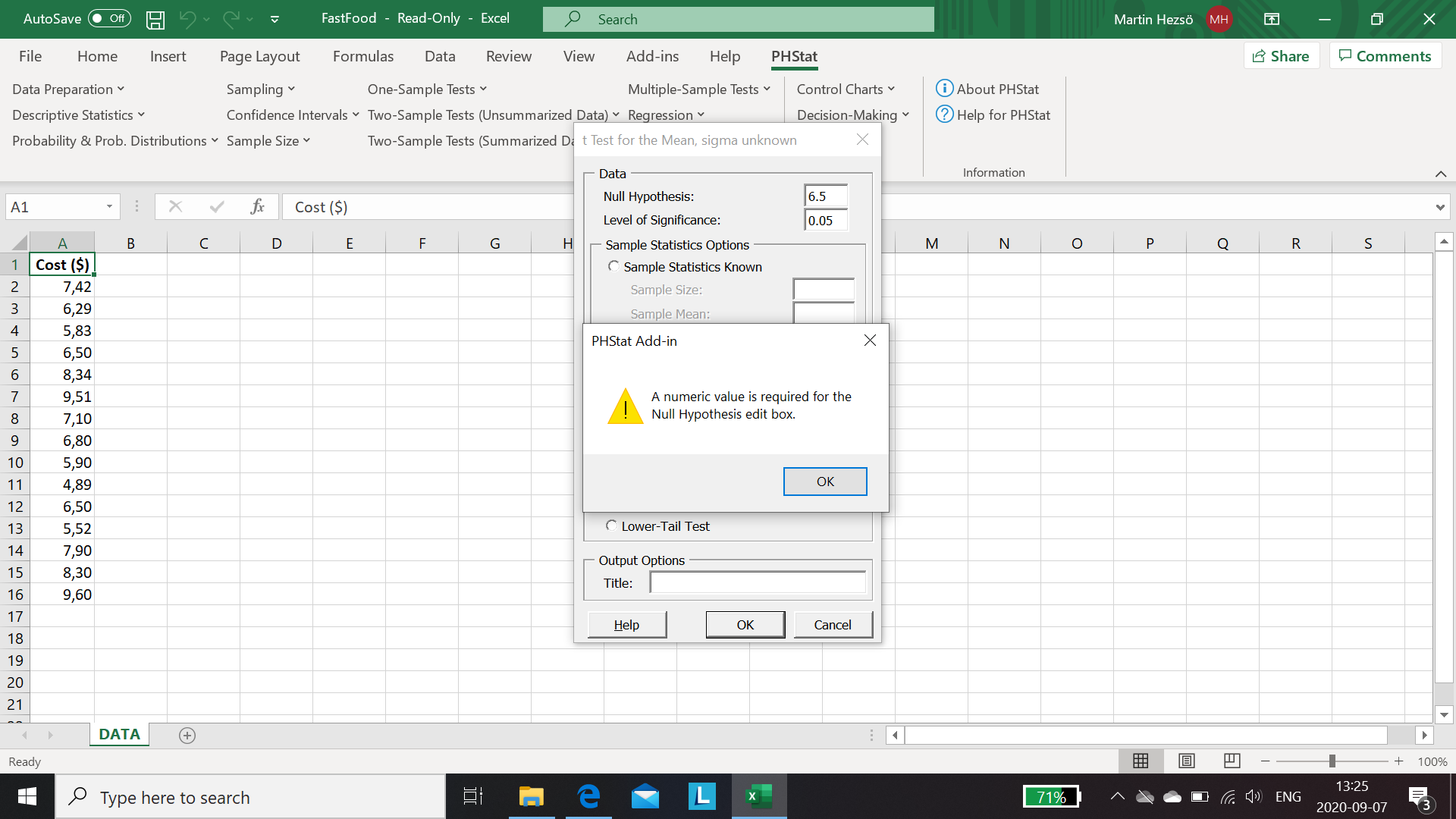Open the Formulas ribbon tab
Viewport: 1456px width, 819px height.
pyautogui.click(x=363, y=56)
